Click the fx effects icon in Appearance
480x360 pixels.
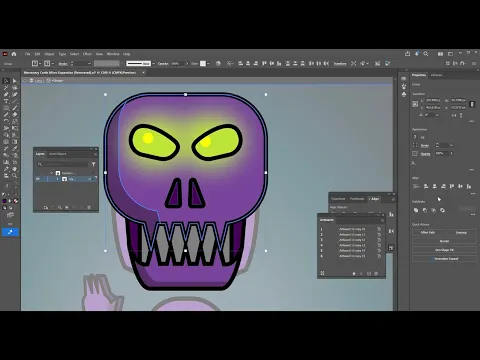point(414,163)
